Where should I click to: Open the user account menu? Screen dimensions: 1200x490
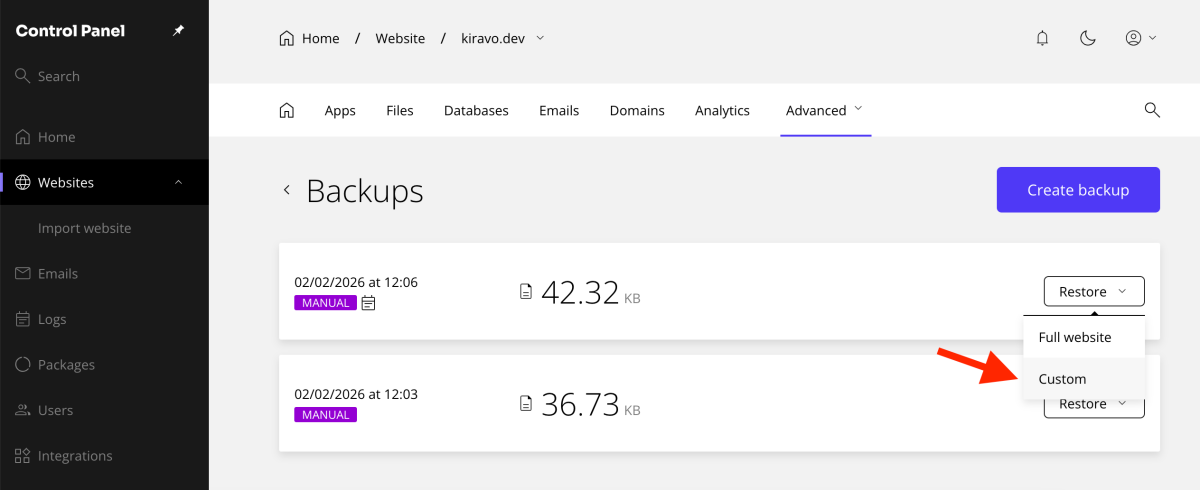[x=1140, y=38]
